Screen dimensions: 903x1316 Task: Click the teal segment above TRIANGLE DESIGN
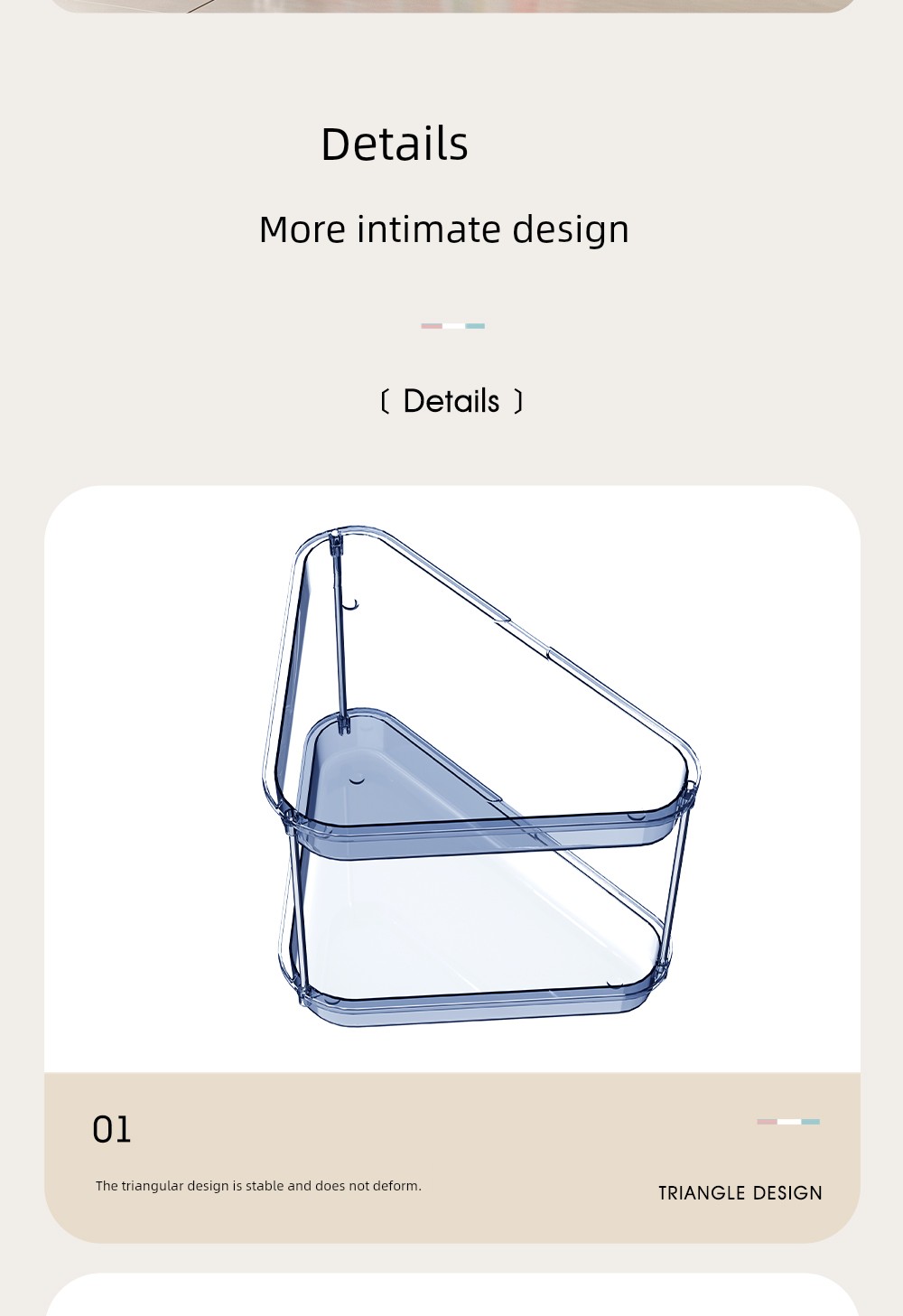(810, 1122)
